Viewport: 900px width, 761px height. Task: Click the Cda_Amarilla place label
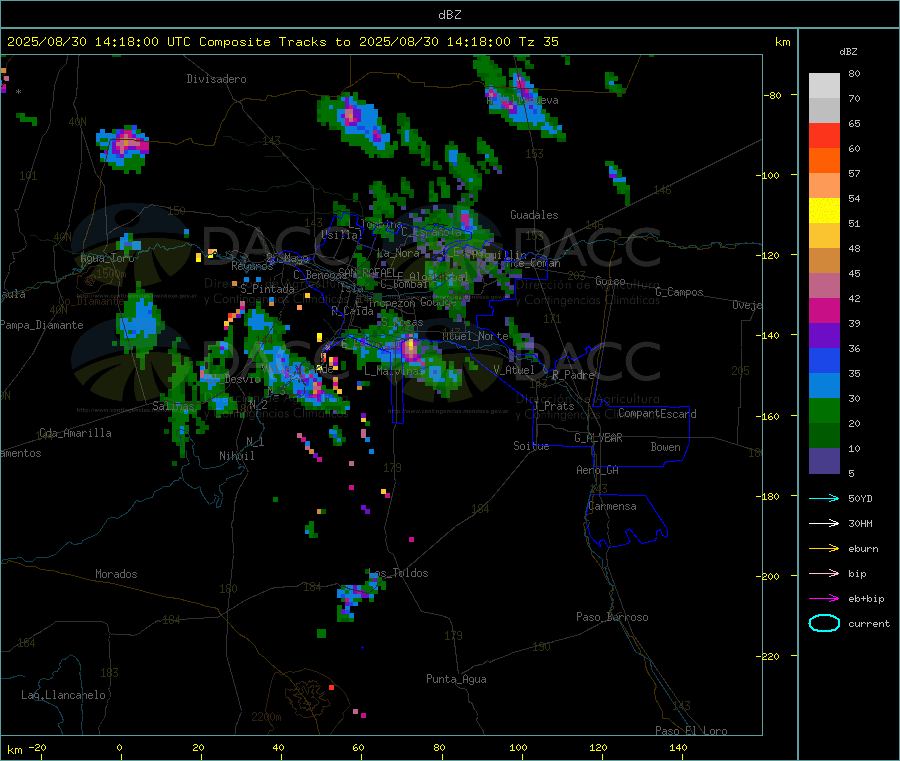pyautogui.click(x=75, y=433)
